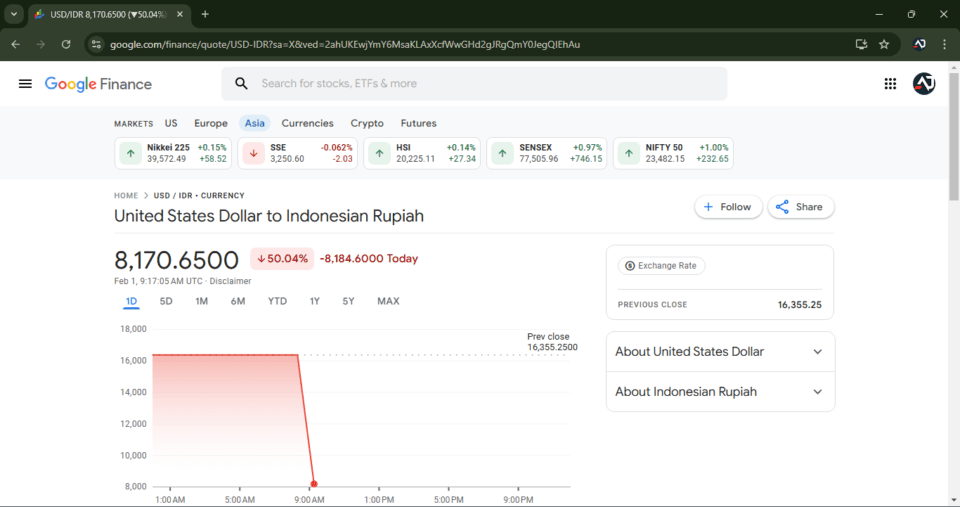Click the install app icon in address bar
This screenshot has height=507, width=960.
click(861, 44)
